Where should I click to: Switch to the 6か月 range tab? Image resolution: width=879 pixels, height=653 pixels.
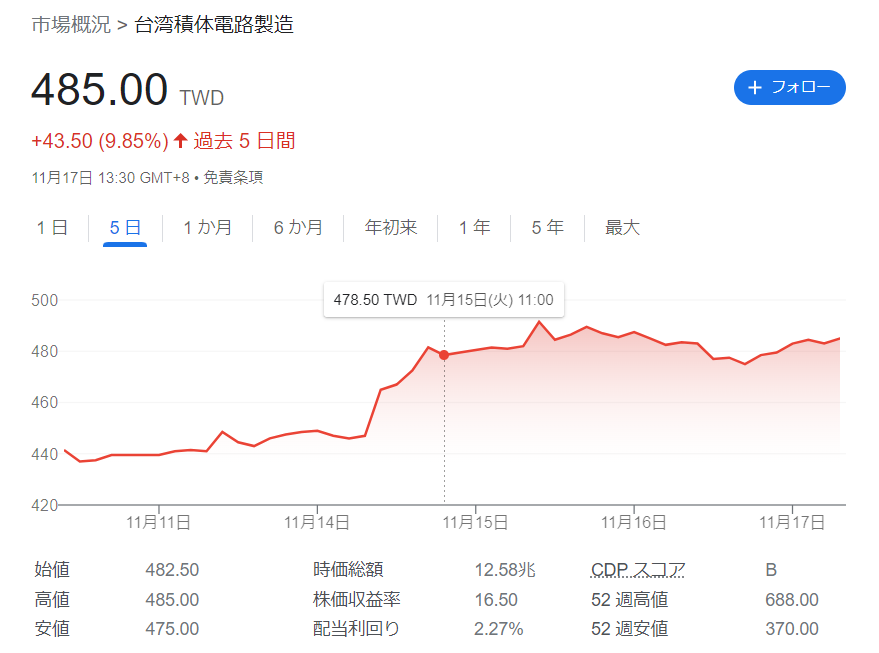pos(298,228)
